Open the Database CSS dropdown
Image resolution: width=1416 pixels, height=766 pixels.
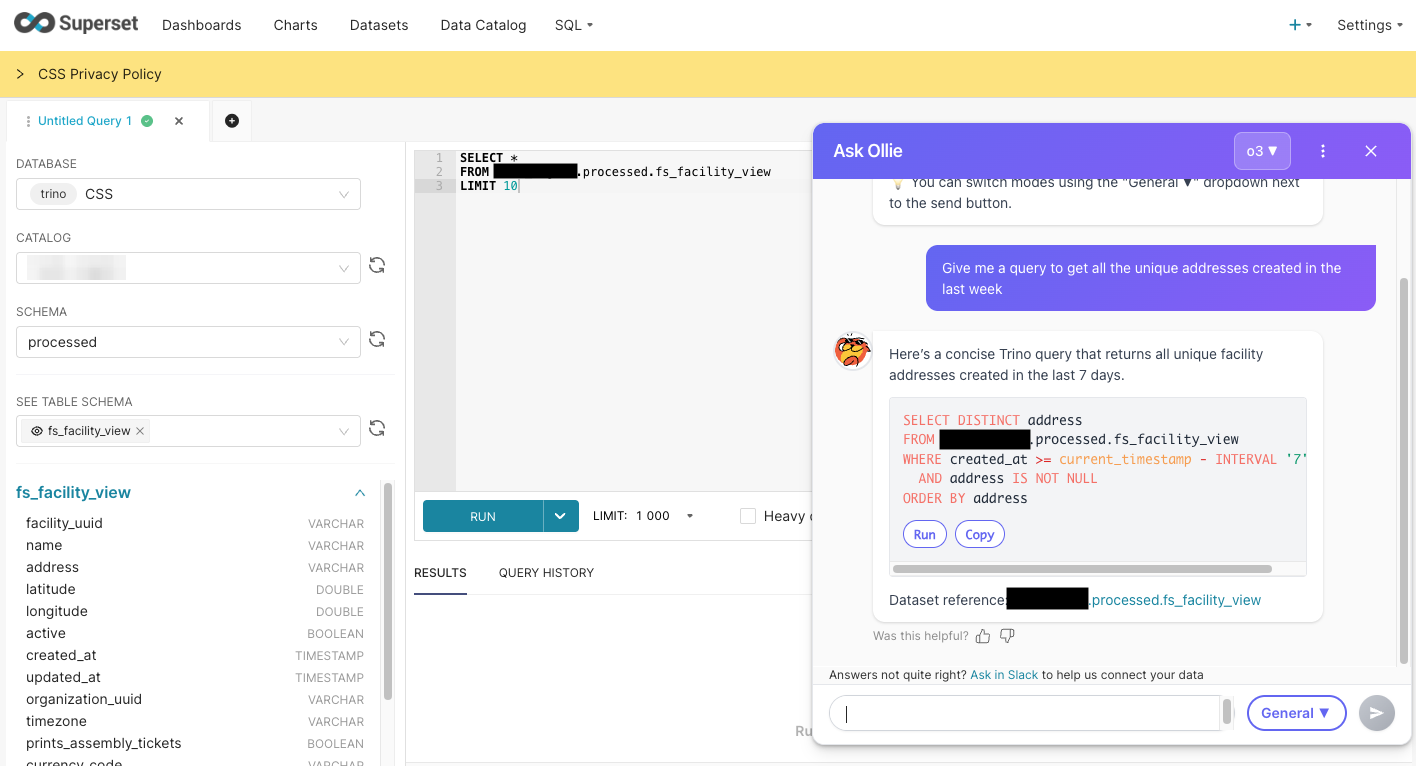[188, 194]
